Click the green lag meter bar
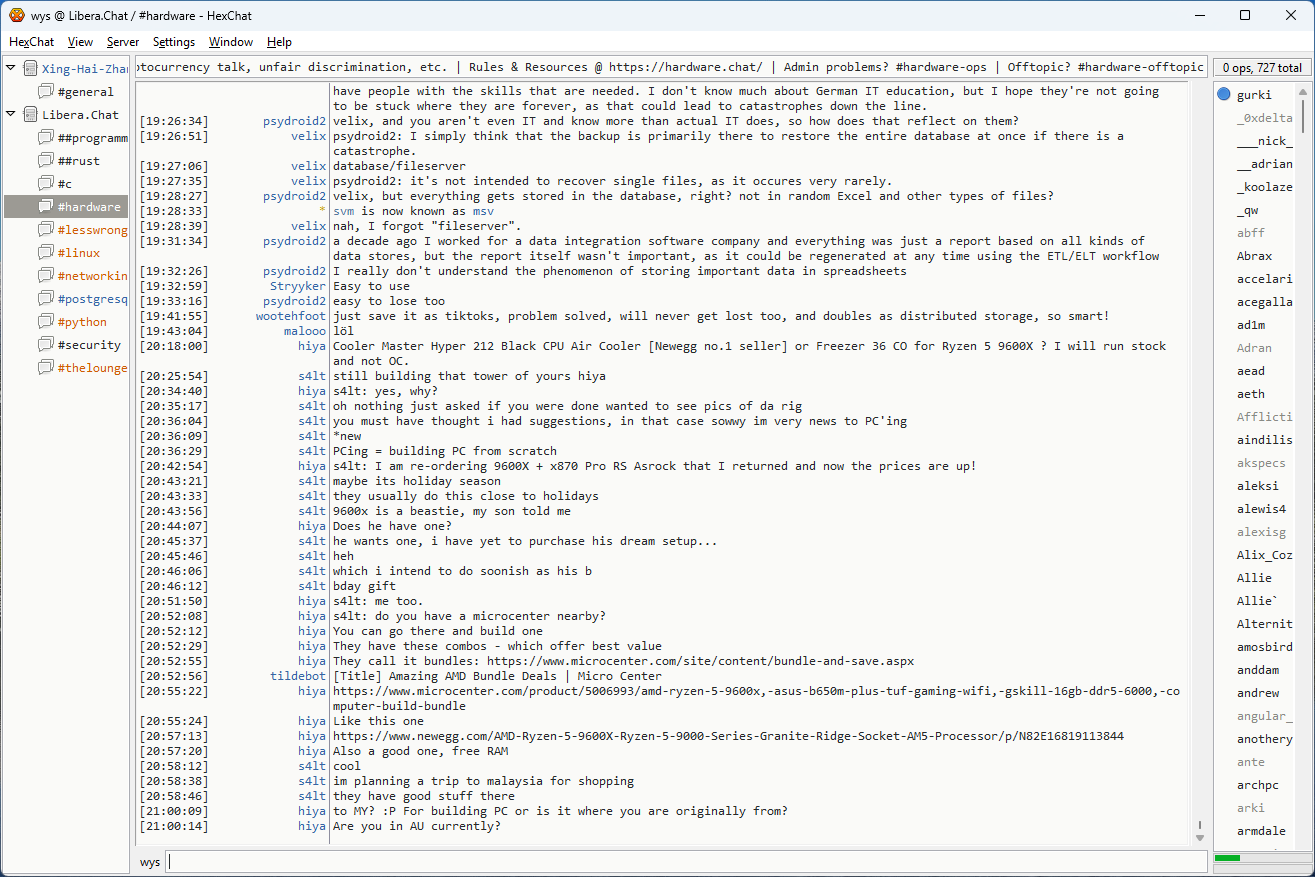This screenshot has width=1315, height=877. [1227, 858]
